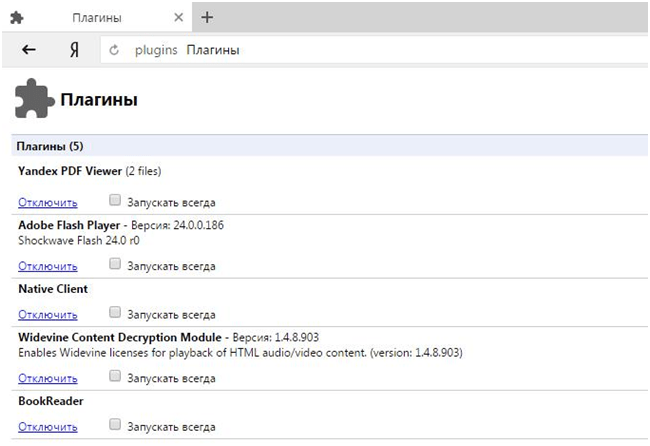This screenshot has height=446, width=650.
Task: Reload the page with the refresh icon
Action: tap(114, 50)
